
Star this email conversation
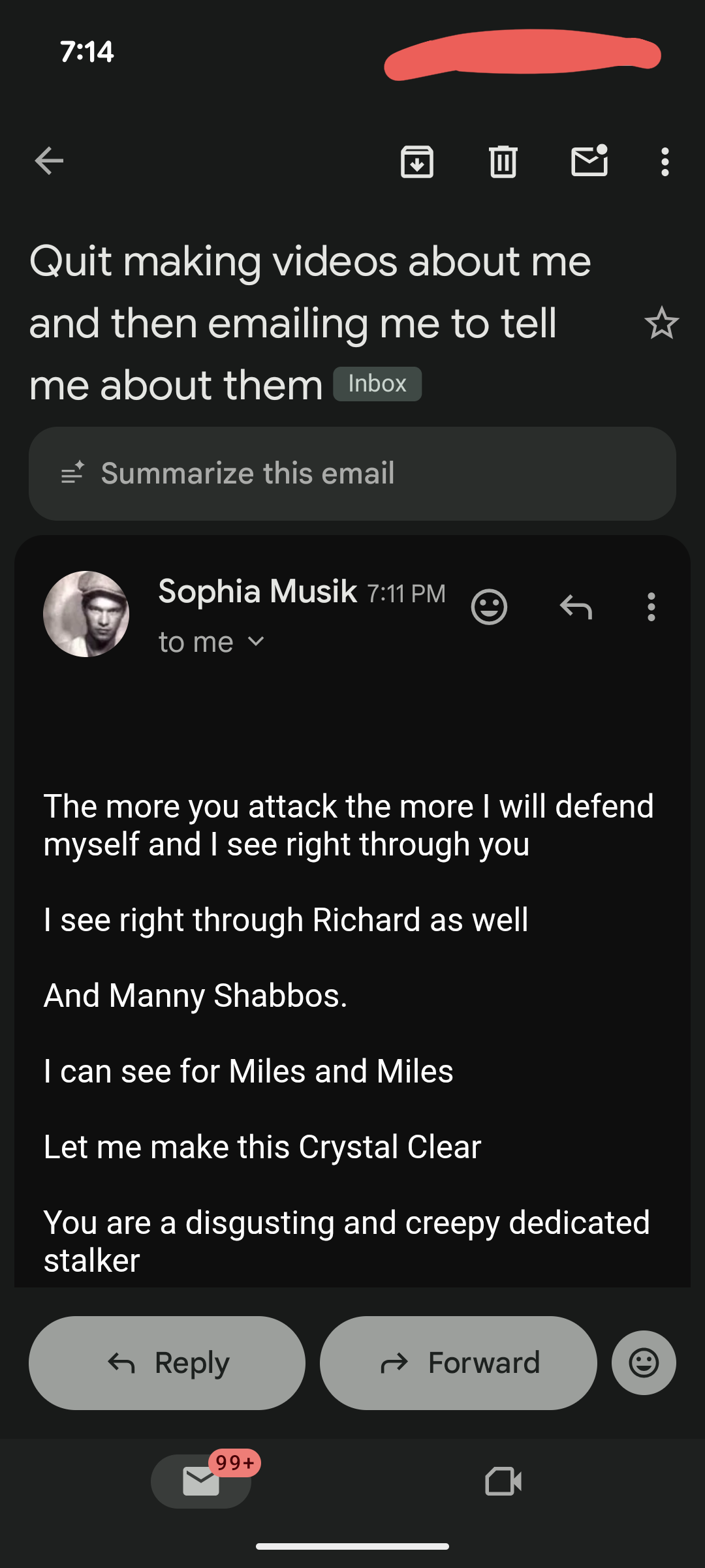pos(661,323)
